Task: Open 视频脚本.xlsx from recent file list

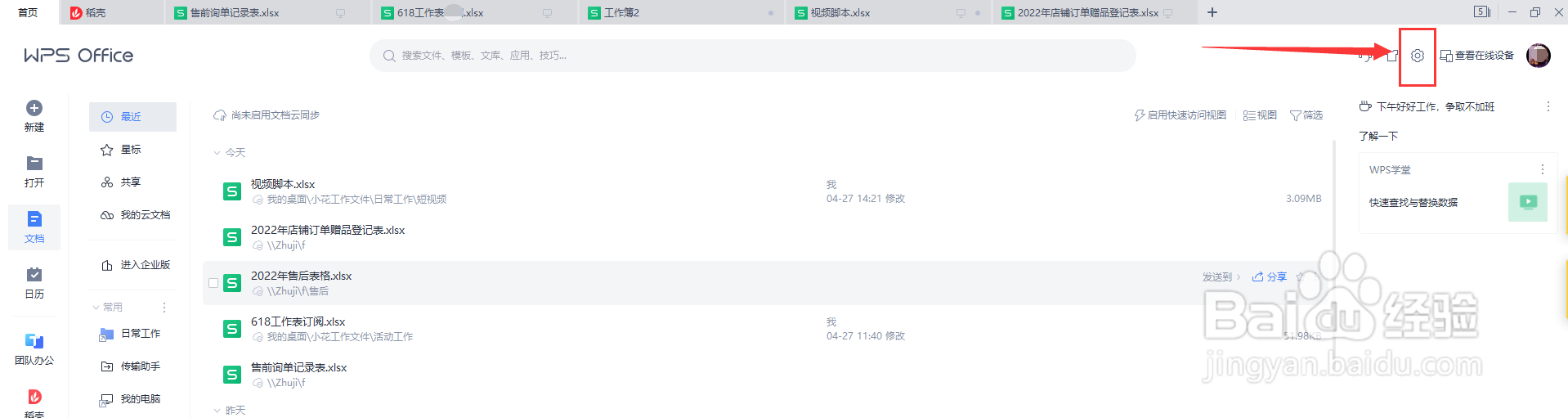Action: pos(282,184)
